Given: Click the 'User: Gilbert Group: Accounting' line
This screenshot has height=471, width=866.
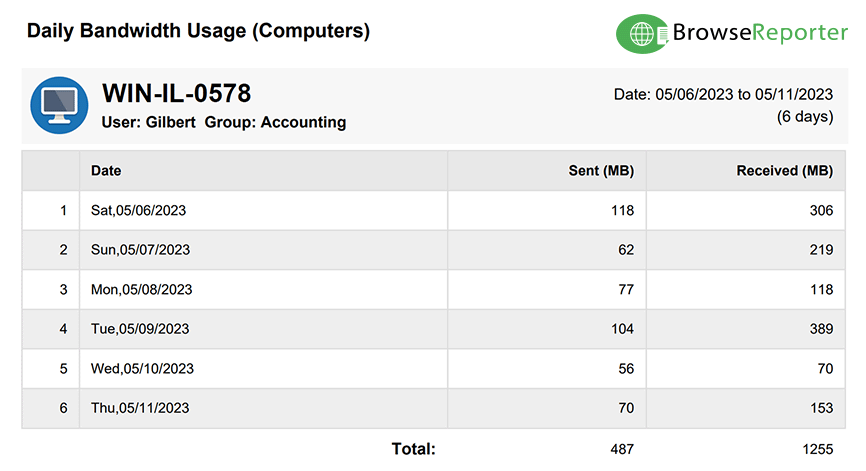Looking at the screenshot, I should point(224,122).
